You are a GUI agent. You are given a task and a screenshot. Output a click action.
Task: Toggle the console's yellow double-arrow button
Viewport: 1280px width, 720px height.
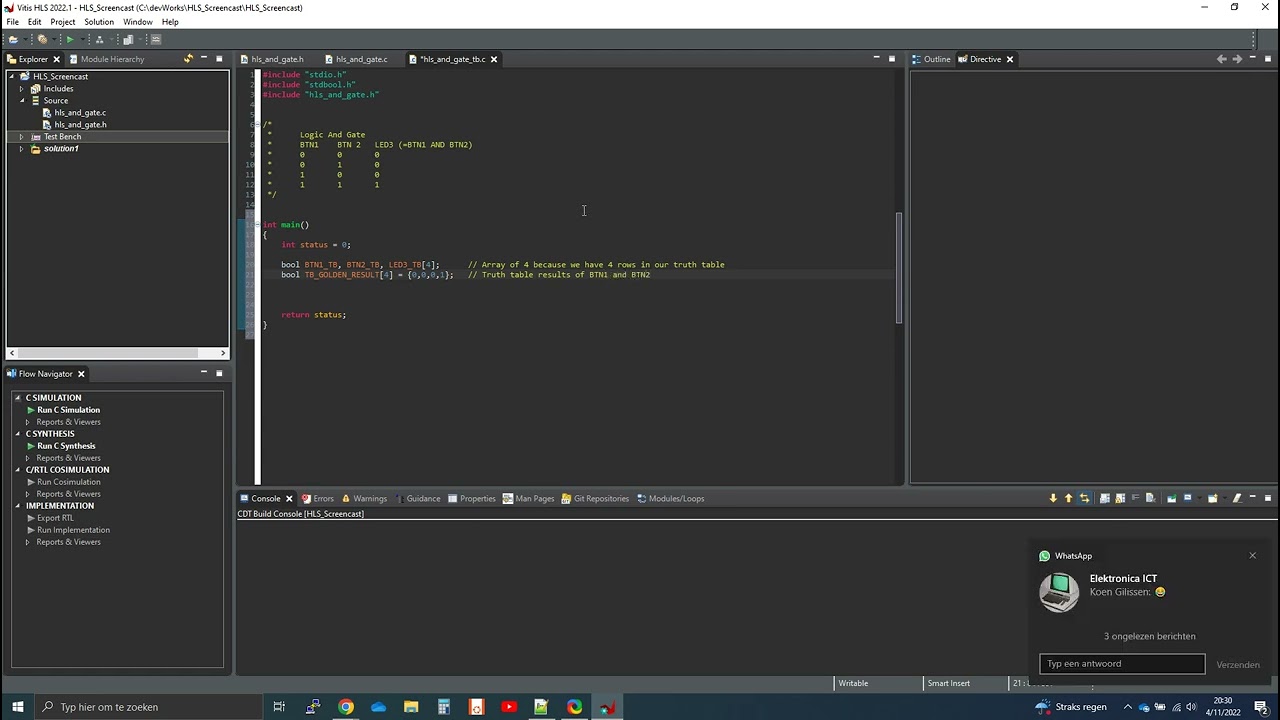pyautogui.click(x=1084, y=498)
